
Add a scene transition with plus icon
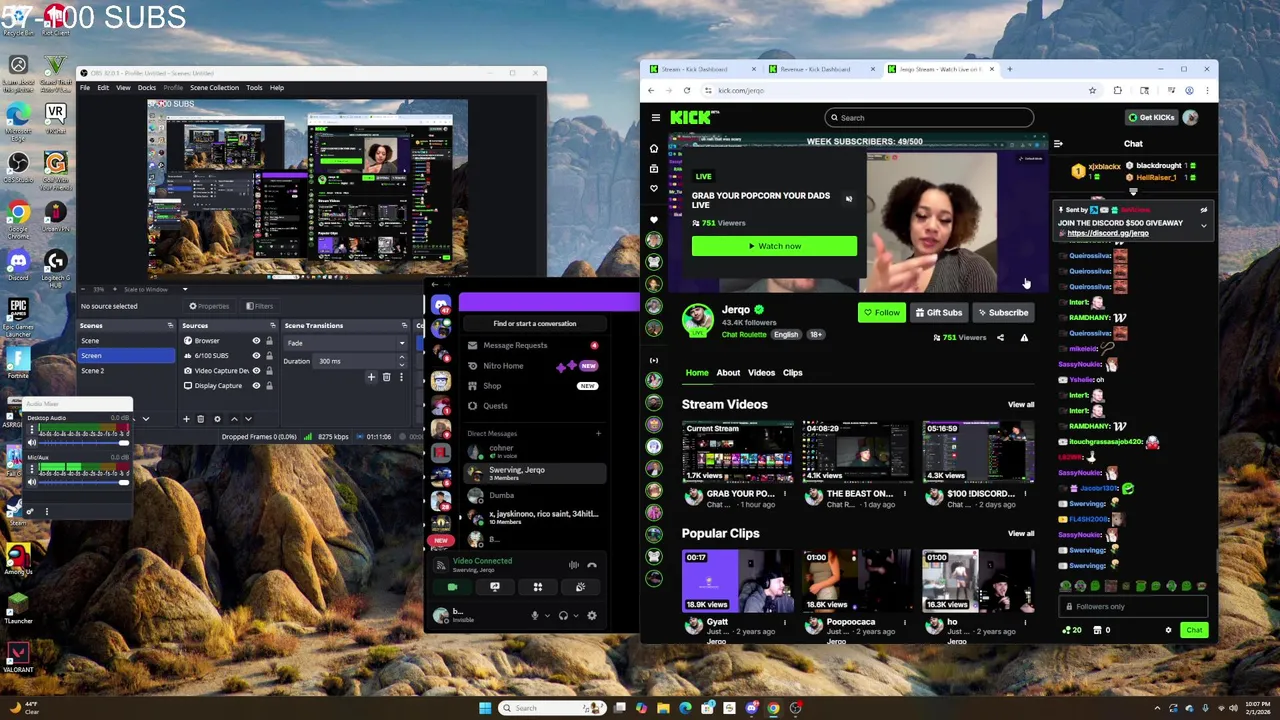click(371, 377)
